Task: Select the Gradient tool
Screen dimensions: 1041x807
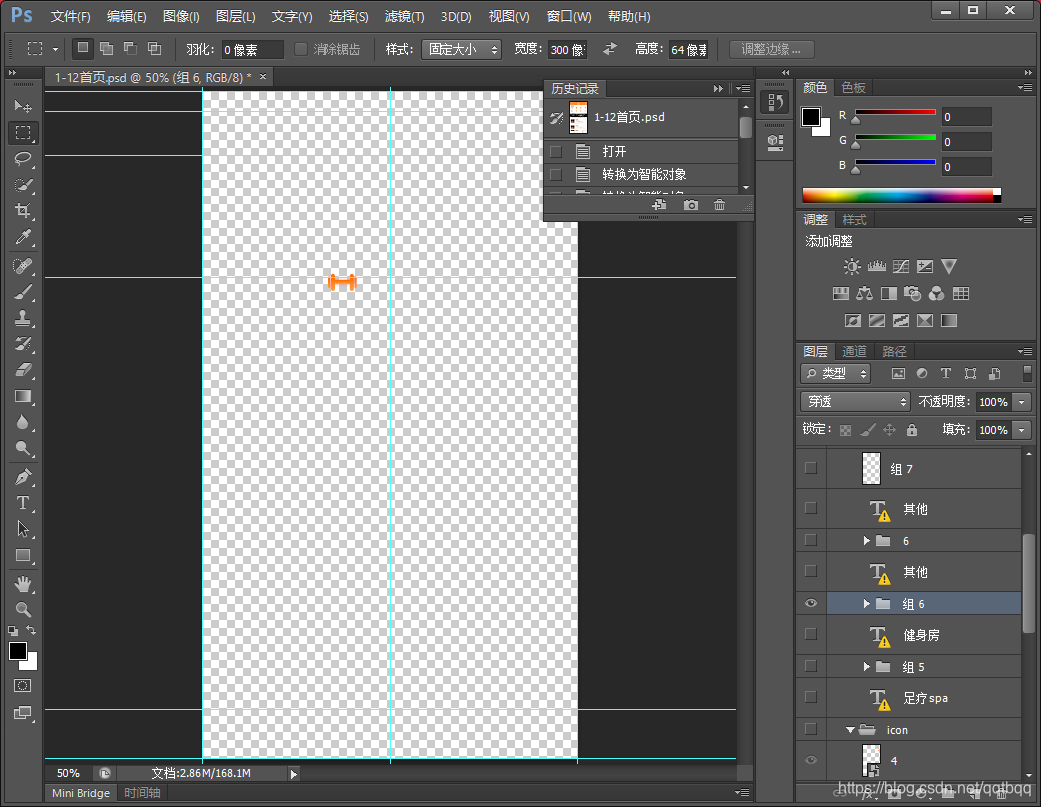Action: (23, 396)
